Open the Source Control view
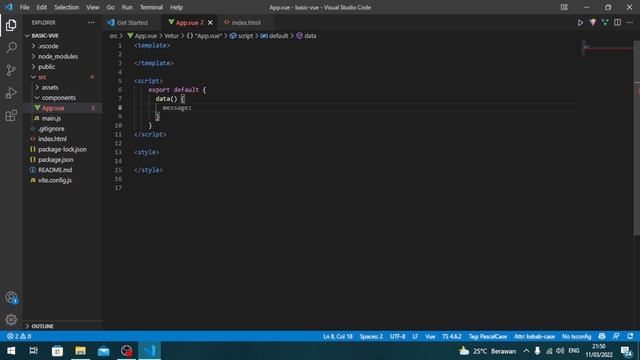The height and width of the screenshot is (360, 640). (11, 70)
